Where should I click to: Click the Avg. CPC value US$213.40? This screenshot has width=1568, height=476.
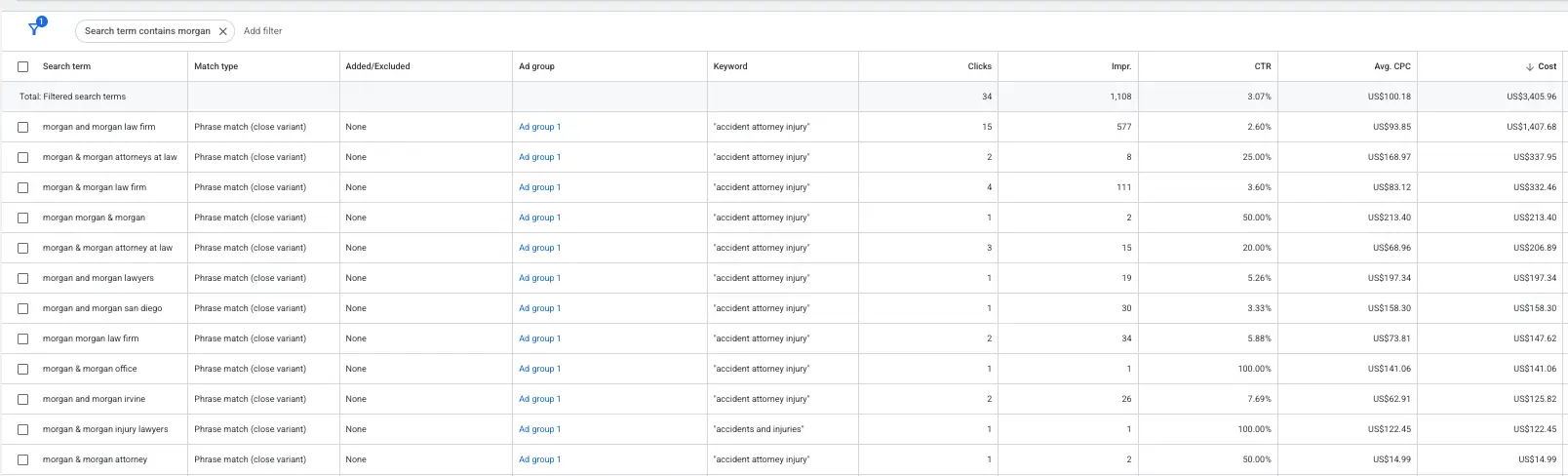1390,218
